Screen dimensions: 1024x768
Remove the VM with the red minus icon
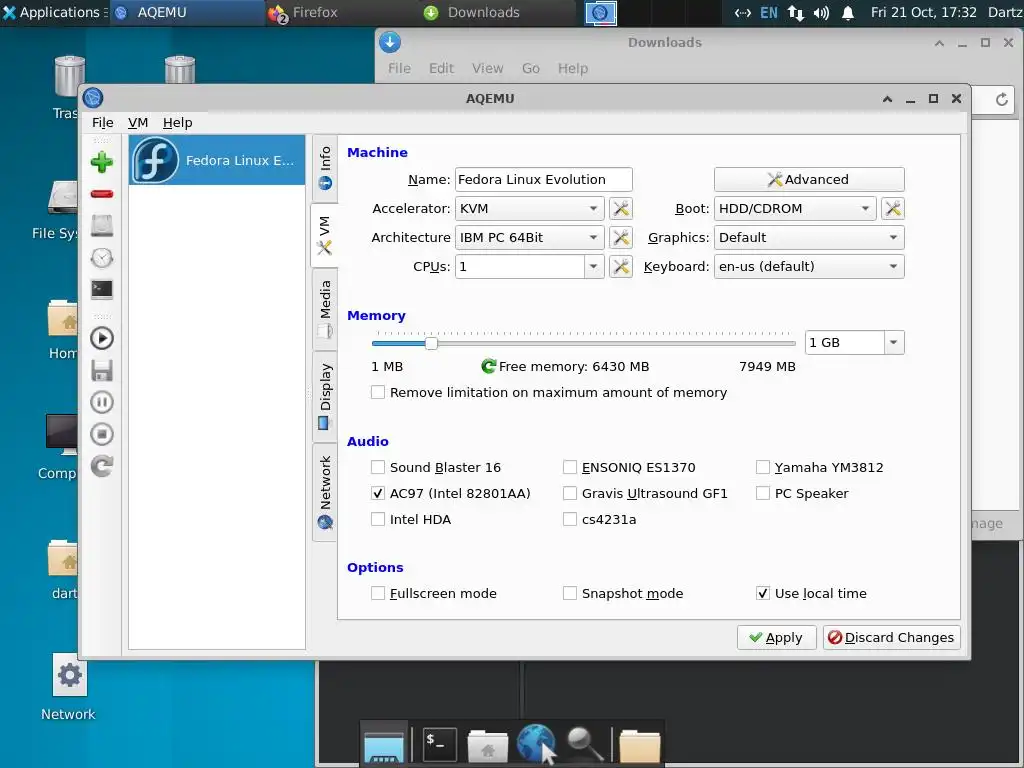tap(101, 194)
